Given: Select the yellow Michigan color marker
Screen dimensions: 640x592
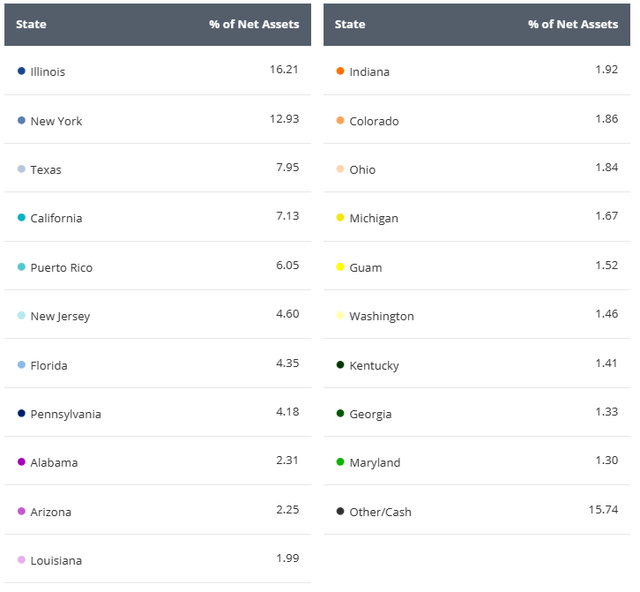Looking at the screenshot, I should (x=340, y=218).
